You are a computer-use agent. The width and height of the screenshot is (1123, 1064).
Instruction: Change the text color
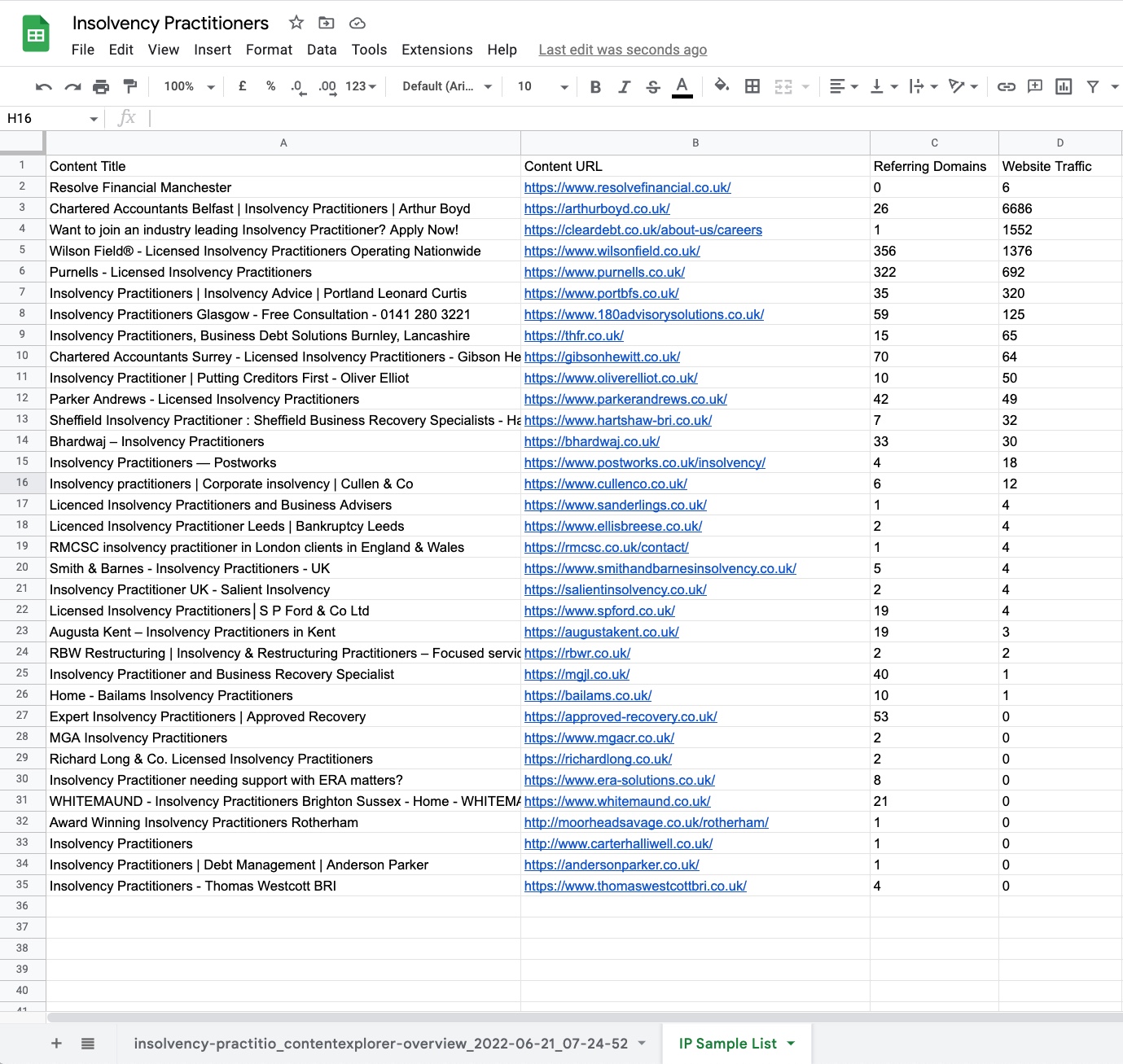pos(682,86)
